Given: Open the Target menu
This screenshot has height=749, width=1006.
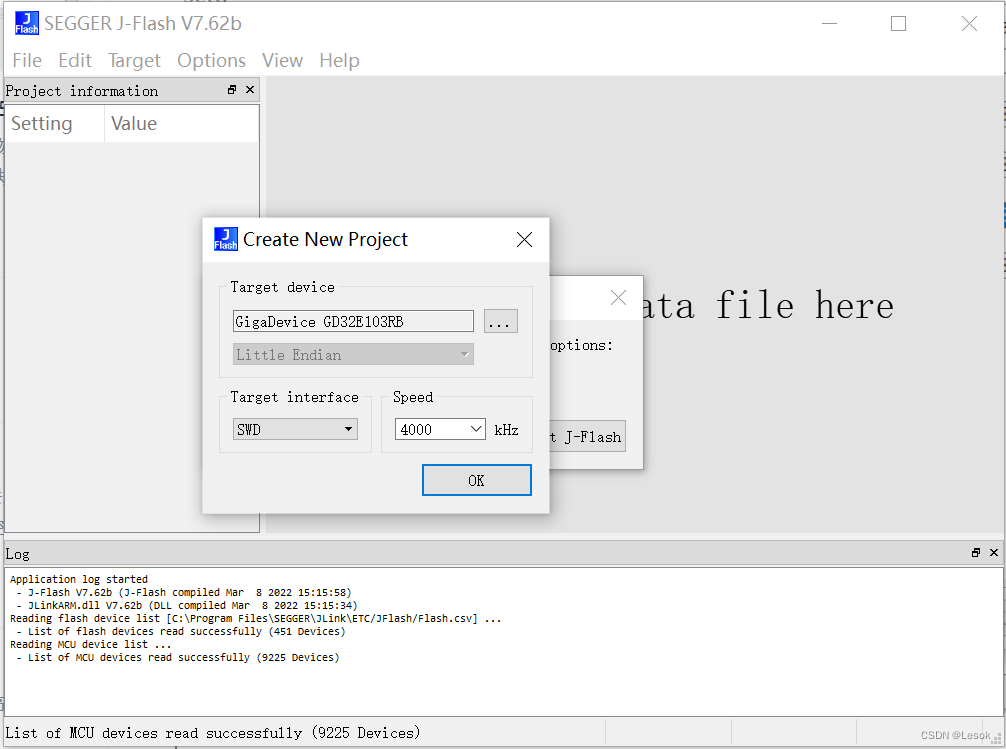Looking at the screenshot, I should [x=134, y=60].
